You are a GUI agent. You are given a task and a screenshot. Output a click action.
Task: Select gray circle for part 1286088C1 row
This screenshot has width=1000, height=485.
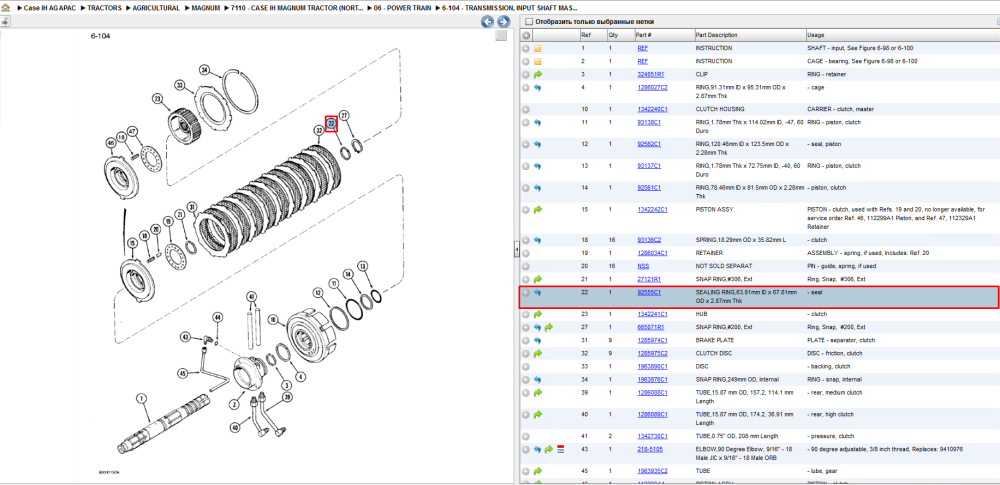pos(526,392)
